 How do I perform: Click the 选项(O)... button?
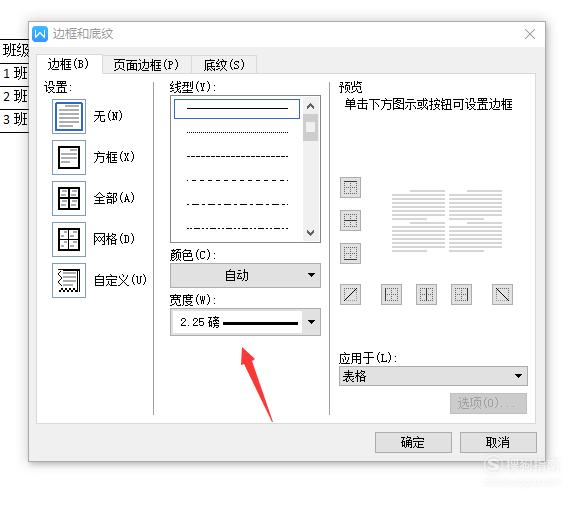[x=488, y=403]
